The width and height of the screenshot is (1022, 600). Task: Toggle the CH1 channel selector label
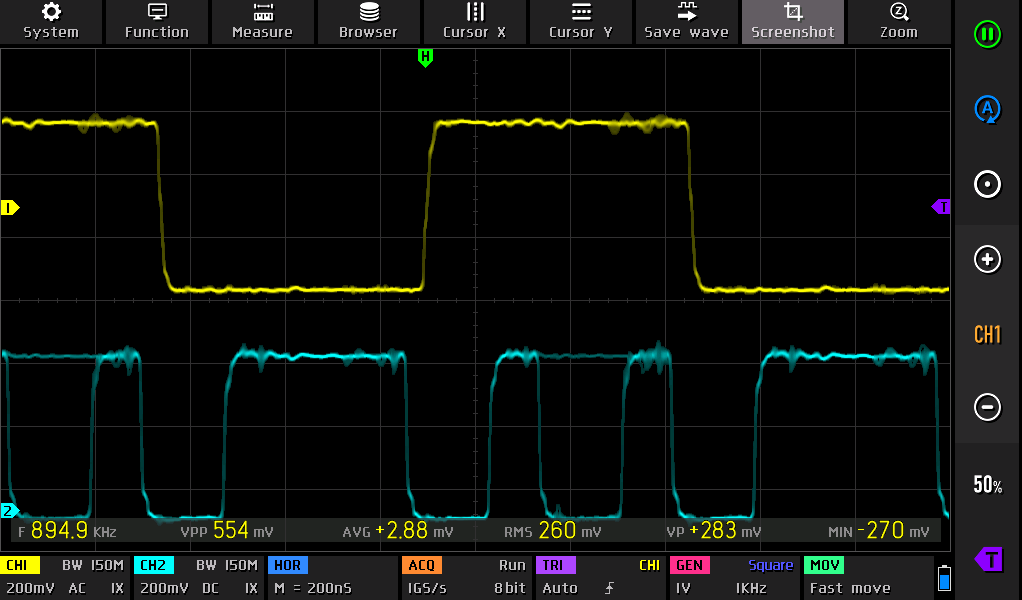(987, 335)
